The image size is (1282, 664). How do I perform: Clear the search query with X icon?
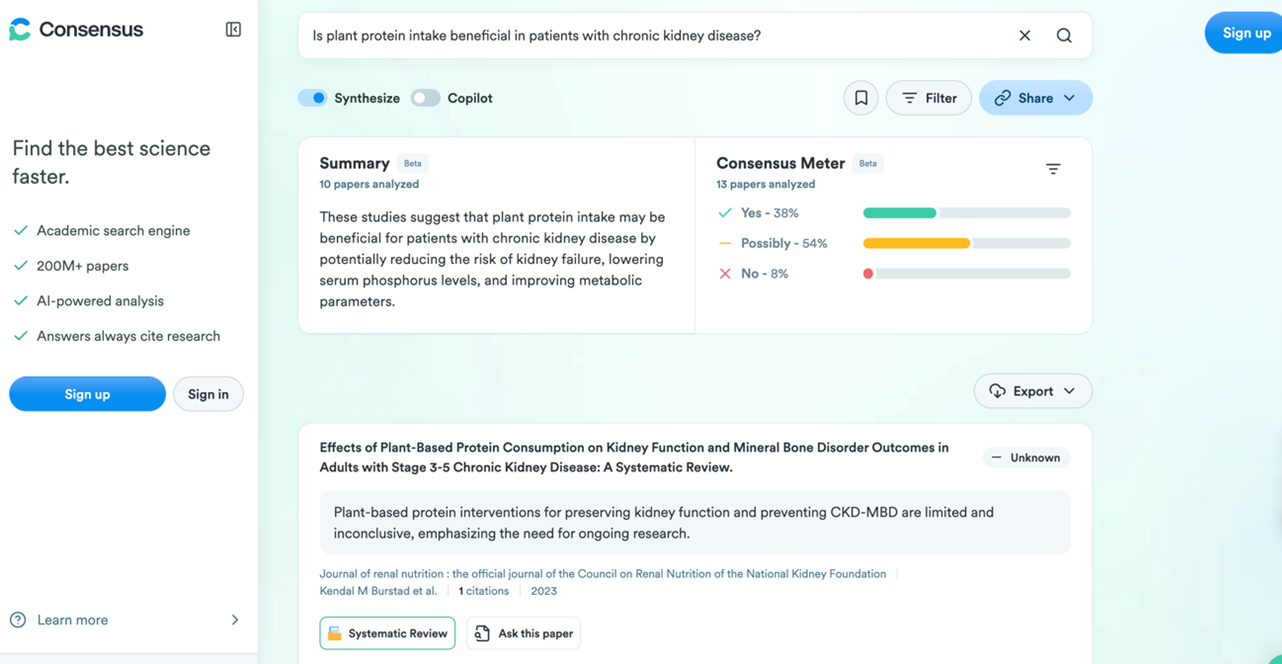[1025, 36]
